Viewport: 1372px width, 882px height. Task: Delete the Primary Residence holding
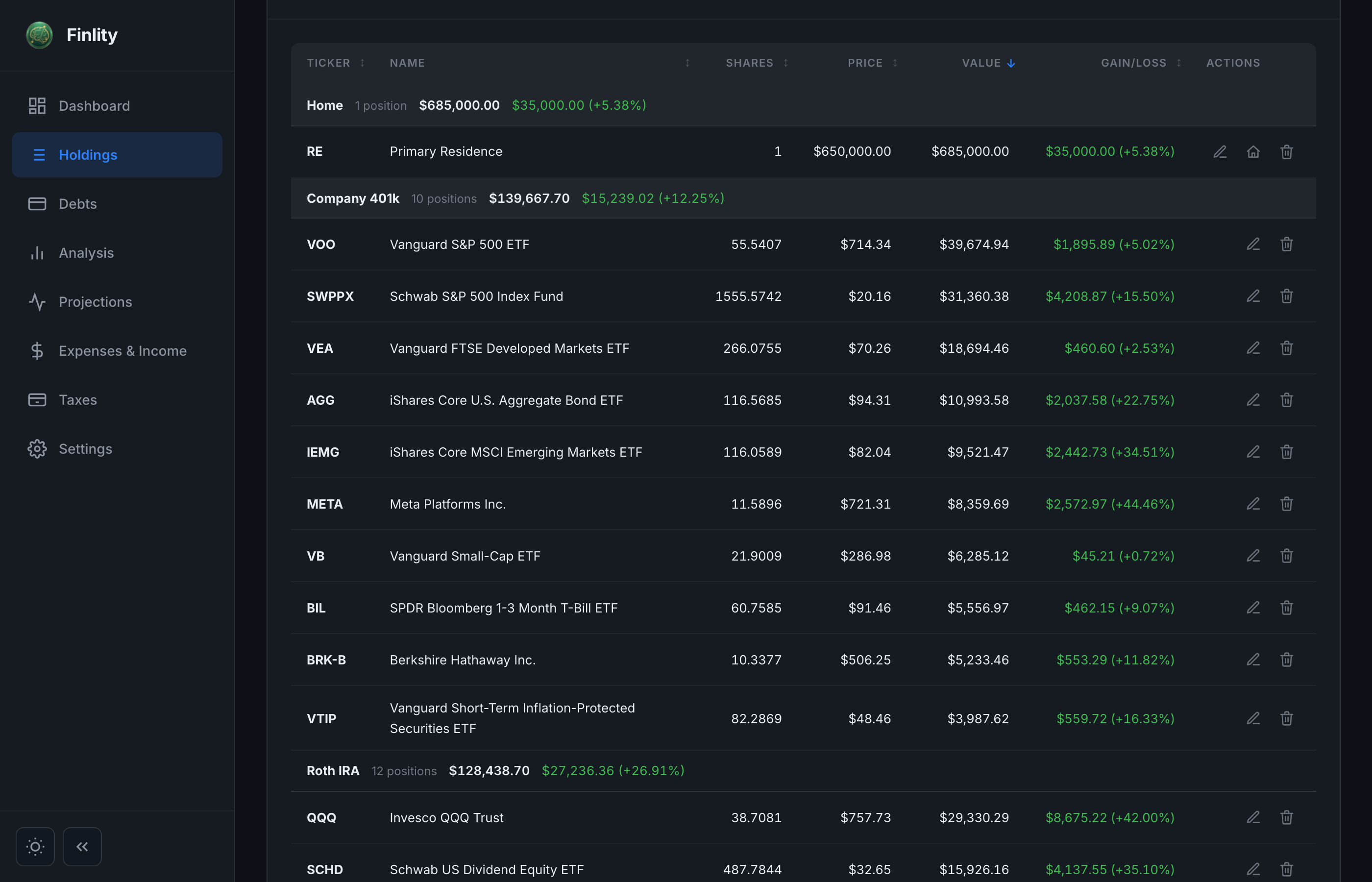pos(1286,152)
